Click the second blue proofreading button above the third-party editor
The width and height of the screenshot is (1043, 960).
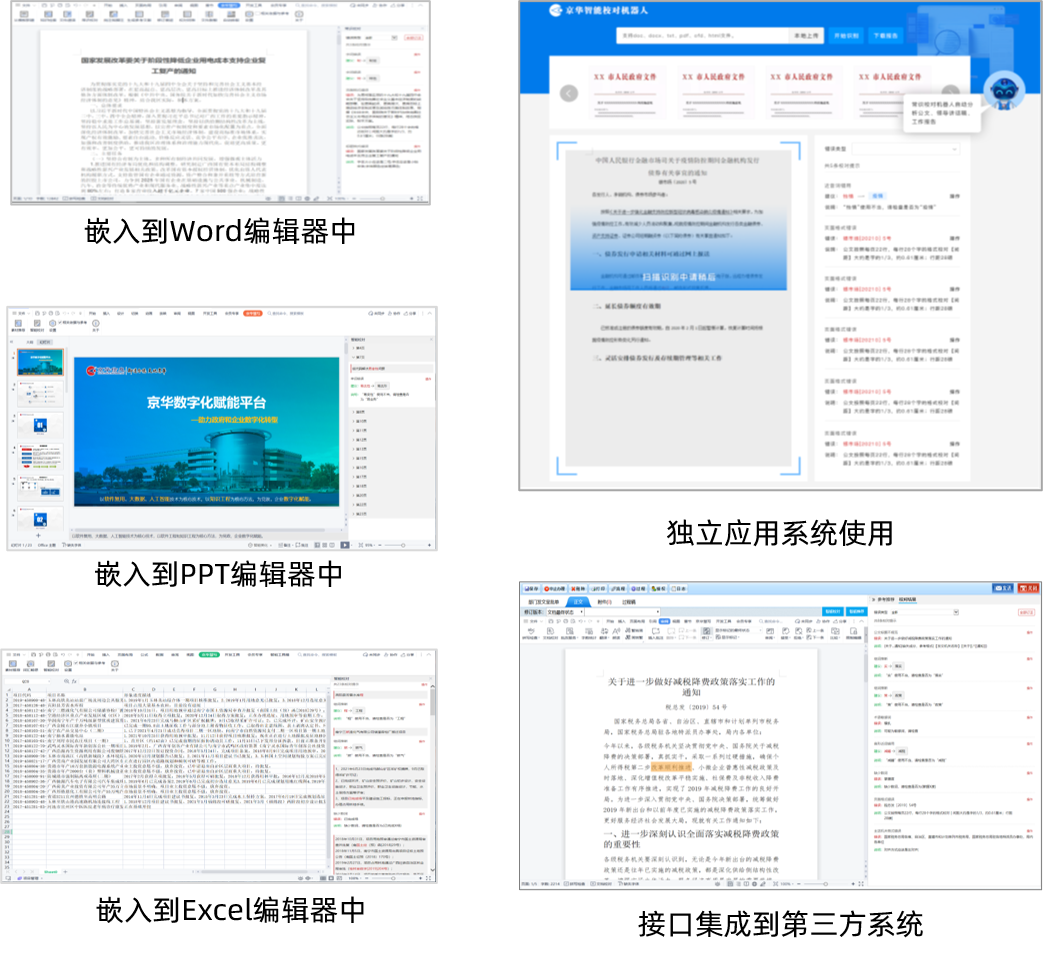(x=857, y=611)
